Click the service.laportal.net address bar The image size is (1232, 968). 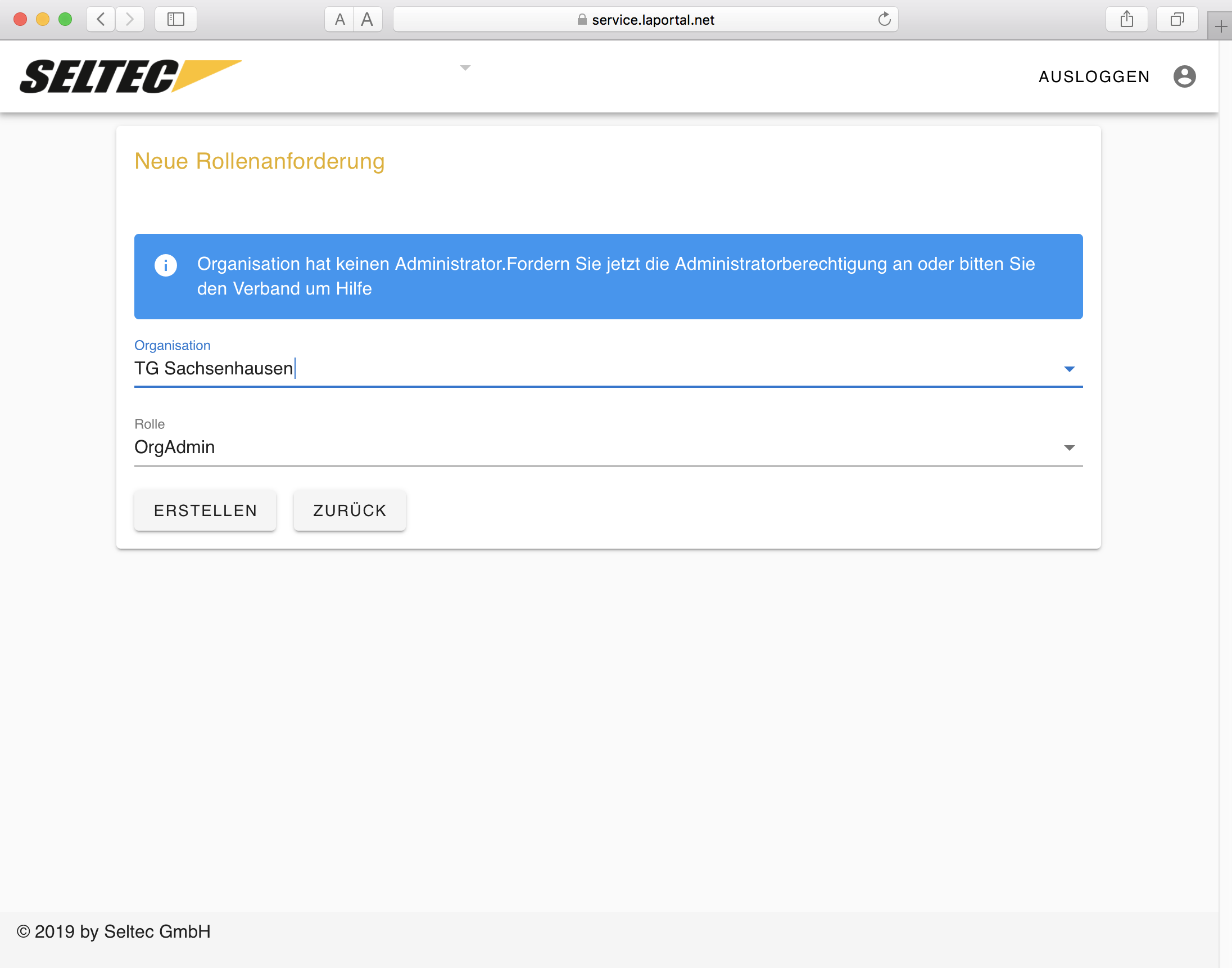[x=645, y=19]
